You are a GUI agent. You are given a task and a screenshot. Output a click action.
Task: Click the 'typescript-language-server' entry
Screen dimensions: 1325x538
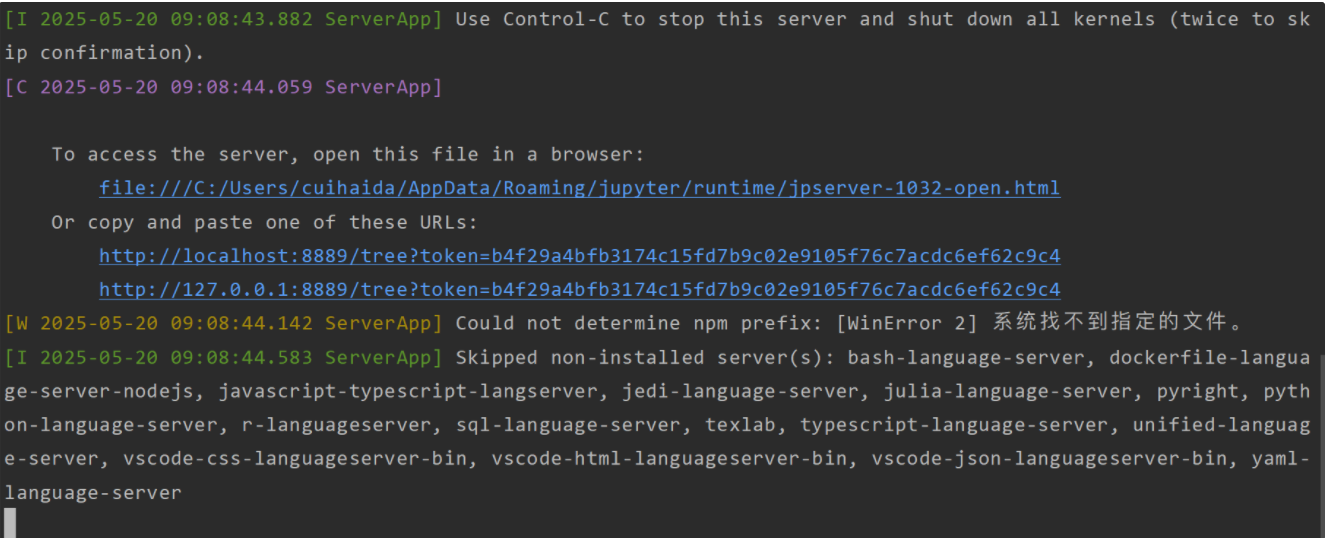[954, 425]
